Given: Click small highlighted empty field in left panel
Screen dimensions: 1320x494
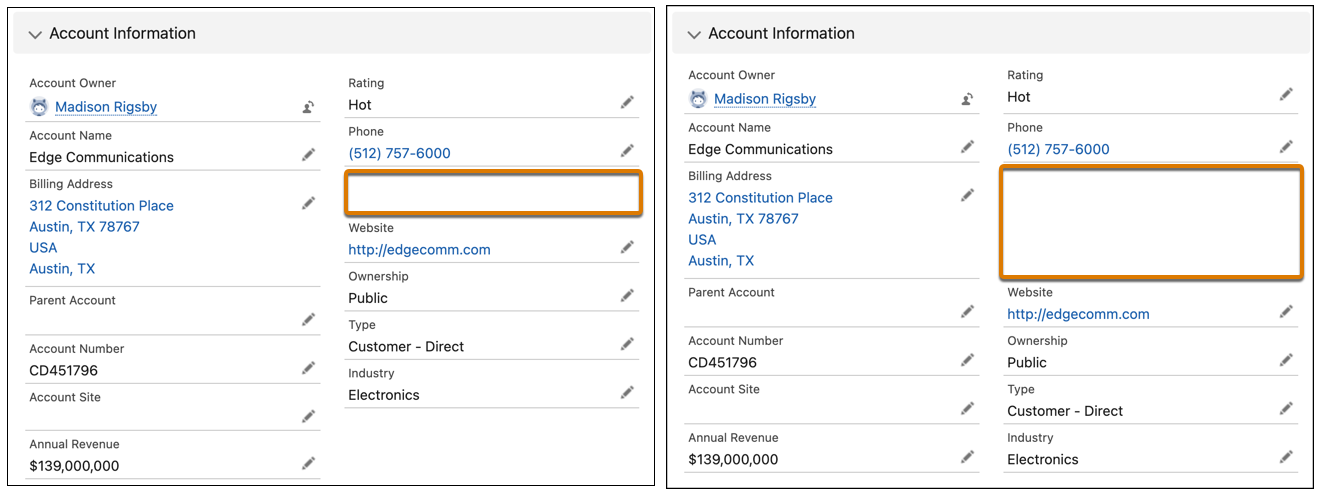Looking at the screenshot, I should tap(493, 193).
